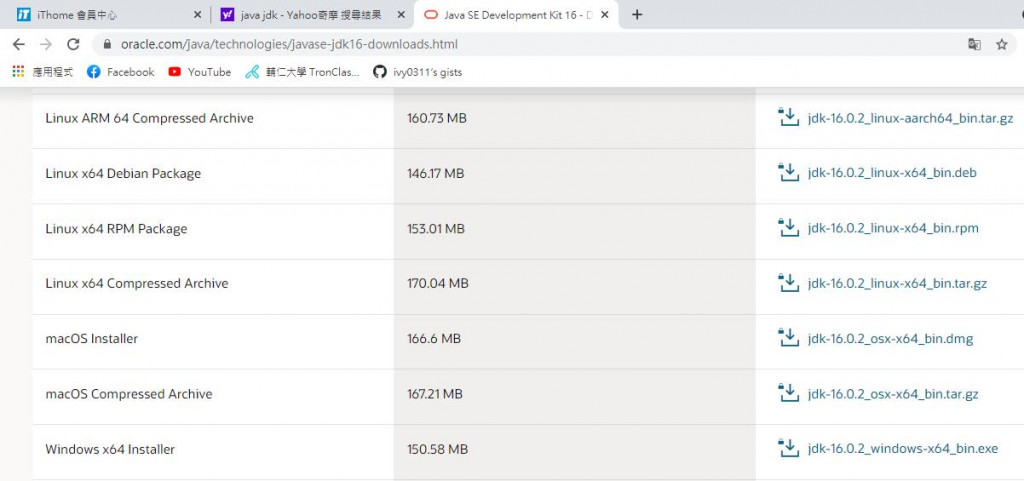Close the iThome 會員中心 tab
1024x481 pixels.
(197, 14)
